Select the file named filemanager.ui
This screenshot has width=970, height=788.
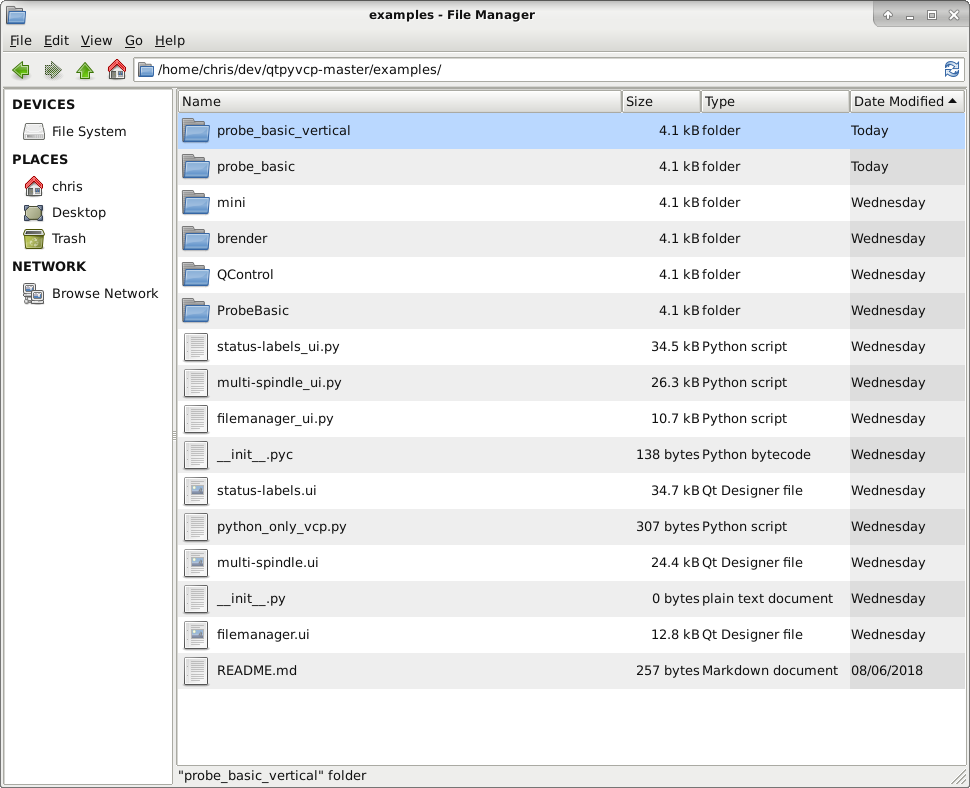click(x=263, y=635)
